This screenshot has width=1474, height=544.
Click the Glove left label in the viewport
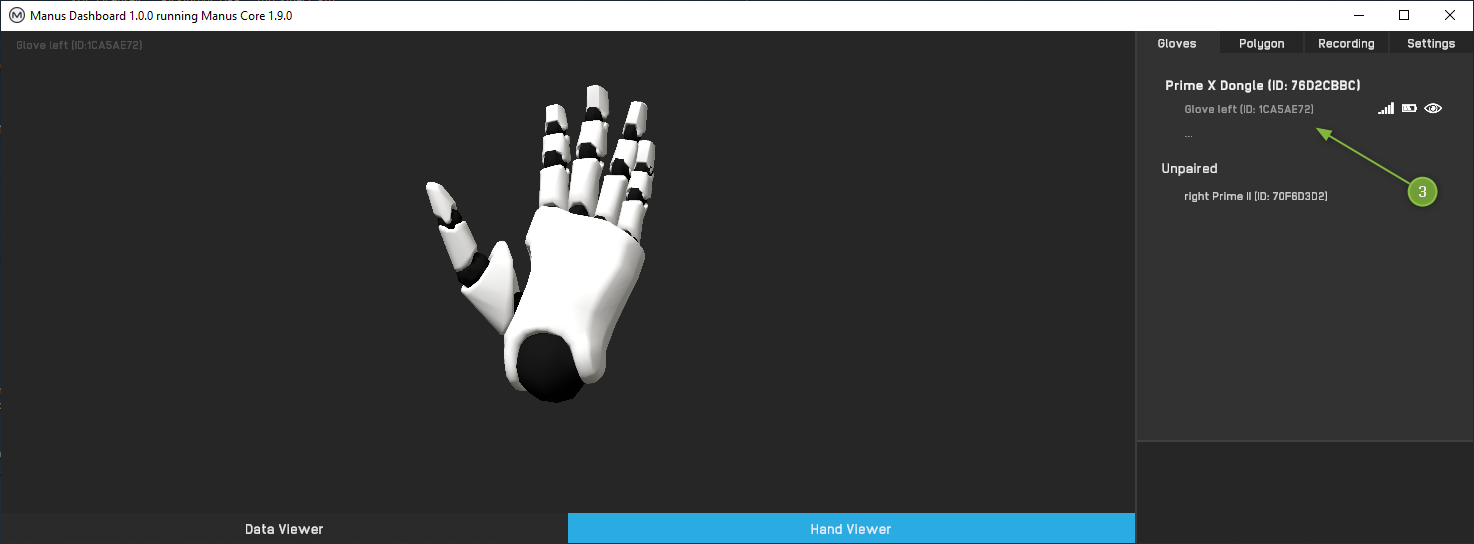pyautogui.click(x=79, y=45)
